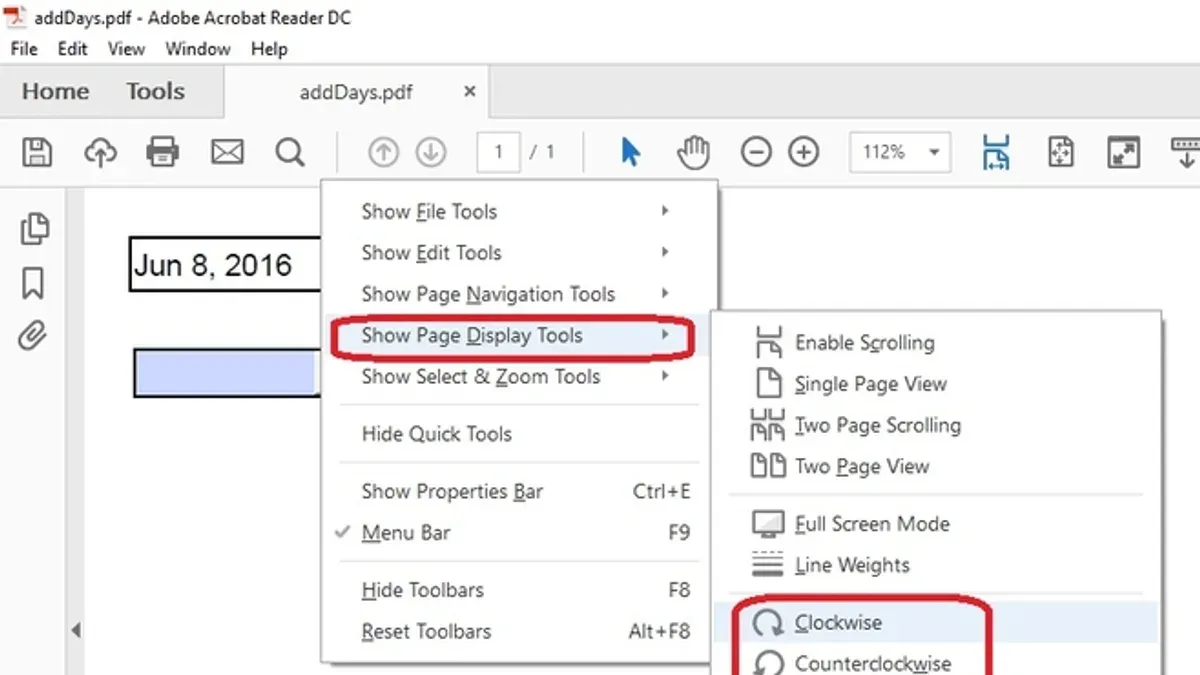Switch to the Home tab
Screen dimensions: 1200x675
point(55,92)
